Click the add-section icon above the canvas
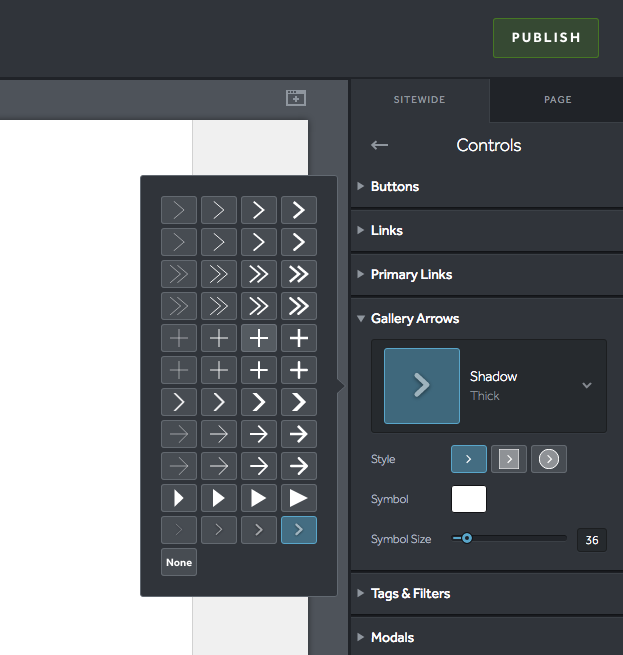The width and height of the screenshot is (623, 655). pyautogui.click(x=295, y=98)
